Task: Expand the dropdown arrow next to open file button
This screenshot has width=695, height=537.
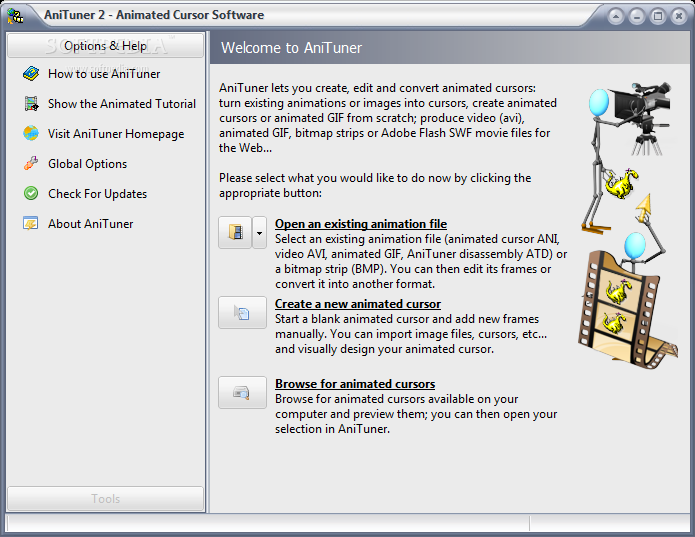Action: tap(259, 232)
